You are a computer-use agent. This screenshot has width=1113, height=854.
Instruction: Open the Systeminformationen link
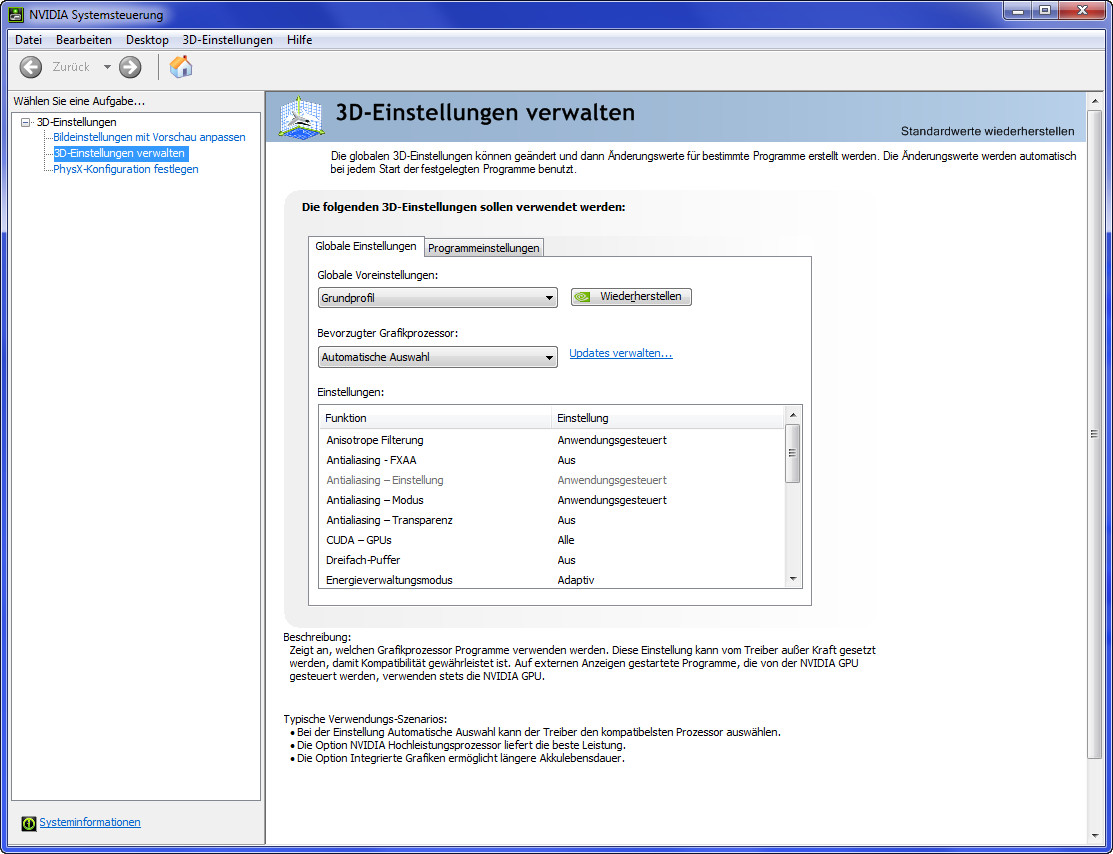tap(90, 822)
